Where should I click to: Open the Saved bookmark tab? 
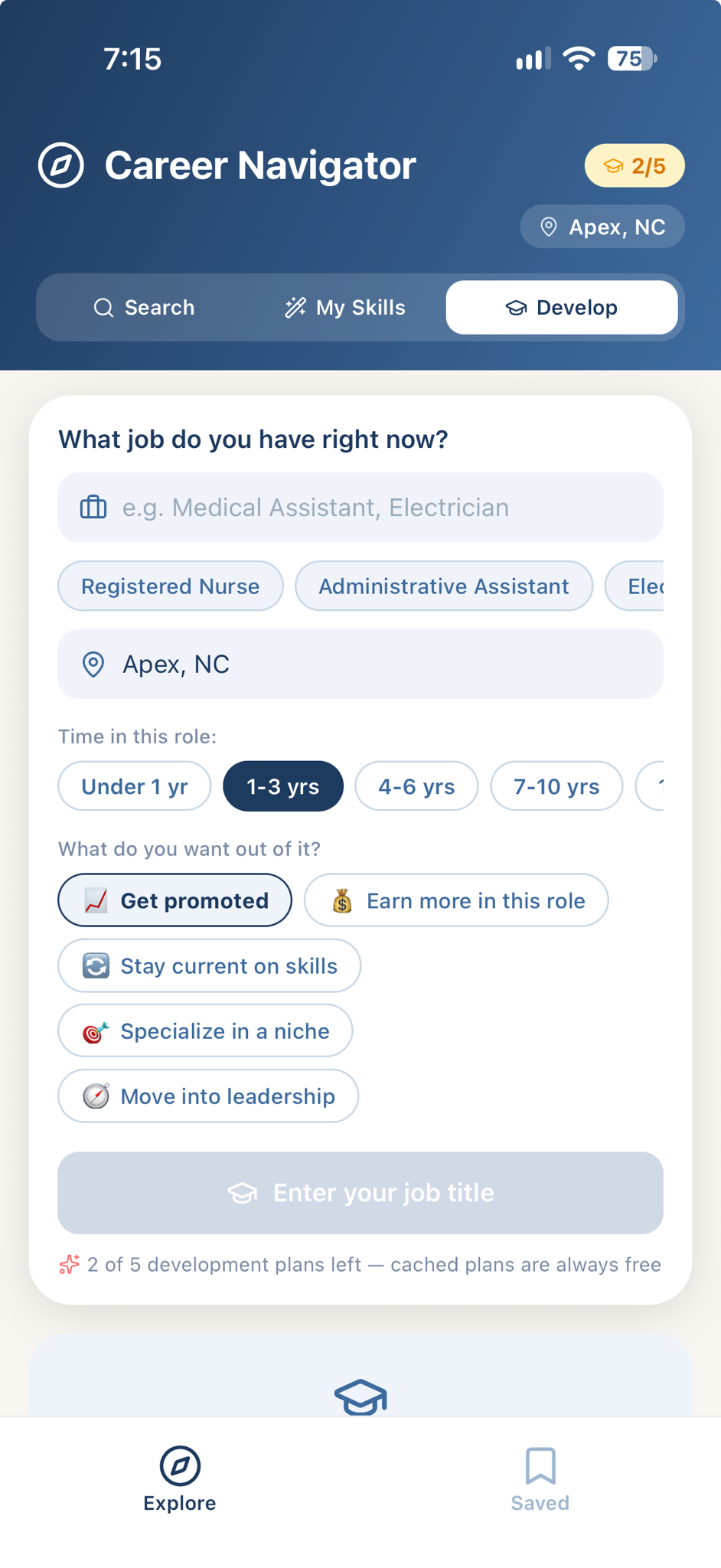540,1479
